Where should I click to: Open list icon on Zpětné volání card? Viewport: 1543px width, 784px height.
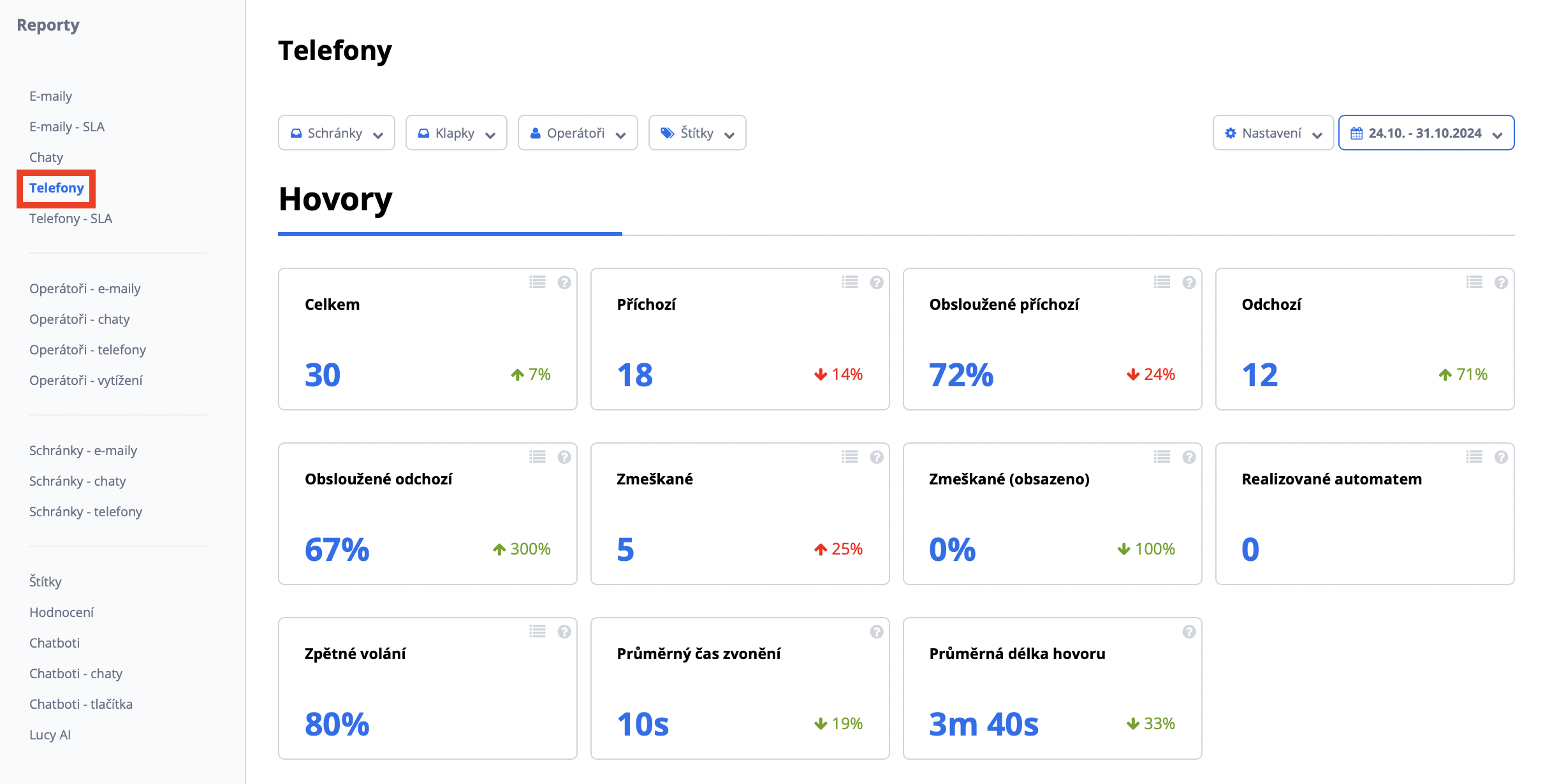(537, 632)
